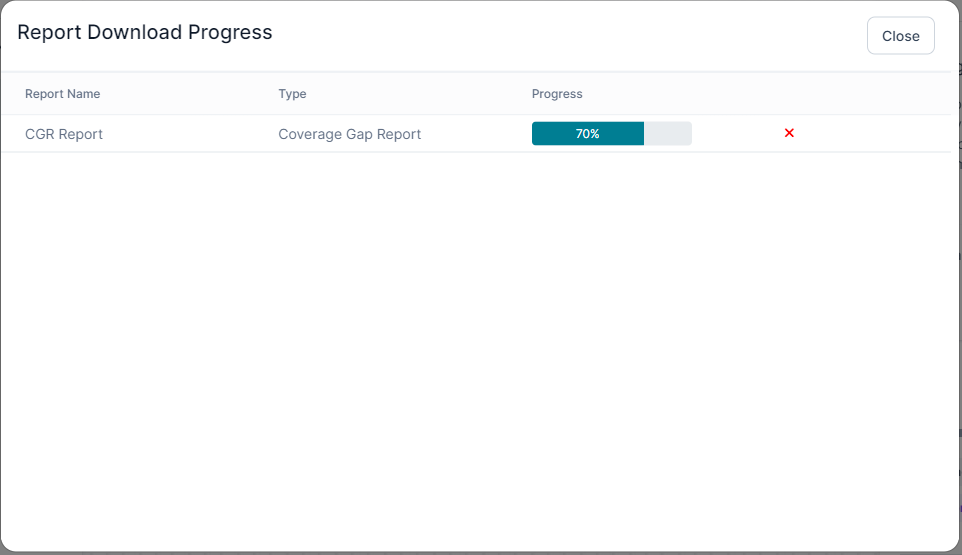962x555 pixels.
Task: Close the Report Download Progress dialog
Action: (x=901, y=36)
